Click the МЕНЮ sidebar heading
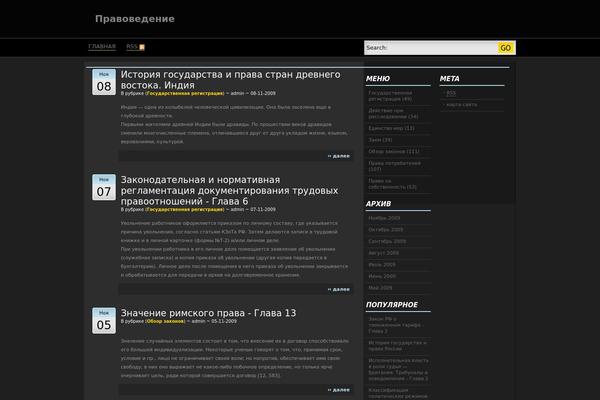The image size is (600, 400). (378, 78)
